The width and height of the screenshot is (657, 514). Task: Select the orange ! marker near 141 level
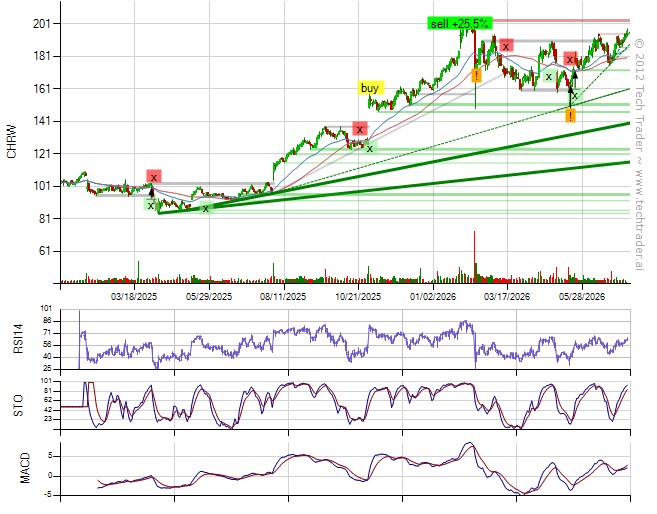click(570, 115)
